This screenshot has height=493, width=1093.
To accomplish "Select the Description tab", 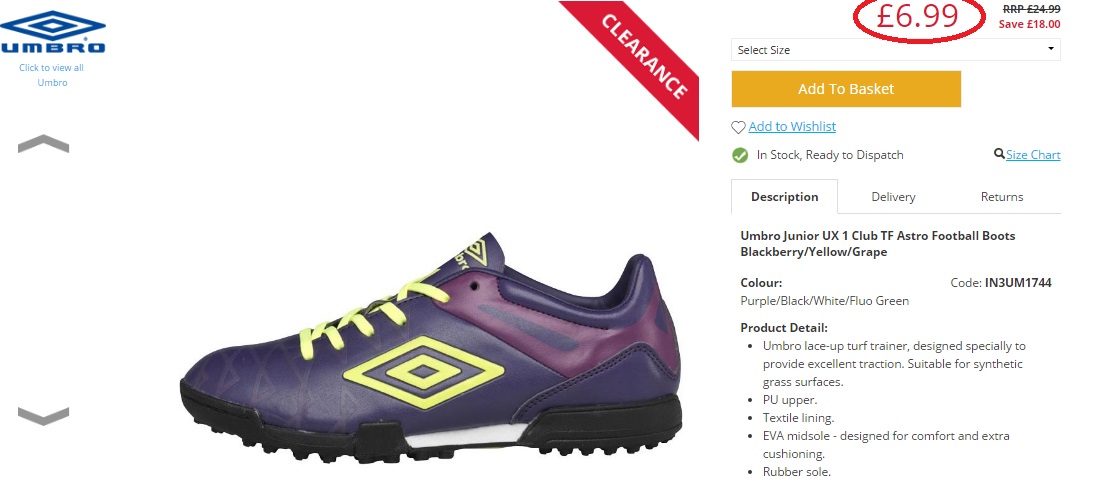I will point(784,197).
